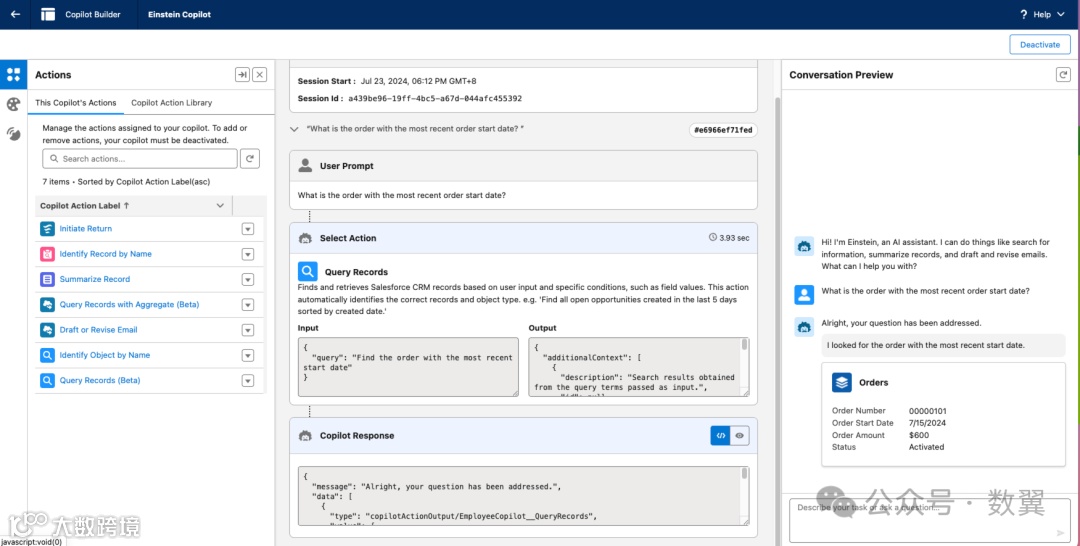Image resolution: width=1080 pixels, height=546 pixels.
Task: Click the dock panel arrow icon in Actions
Action: pyautogui.click(x=242, y=74)
